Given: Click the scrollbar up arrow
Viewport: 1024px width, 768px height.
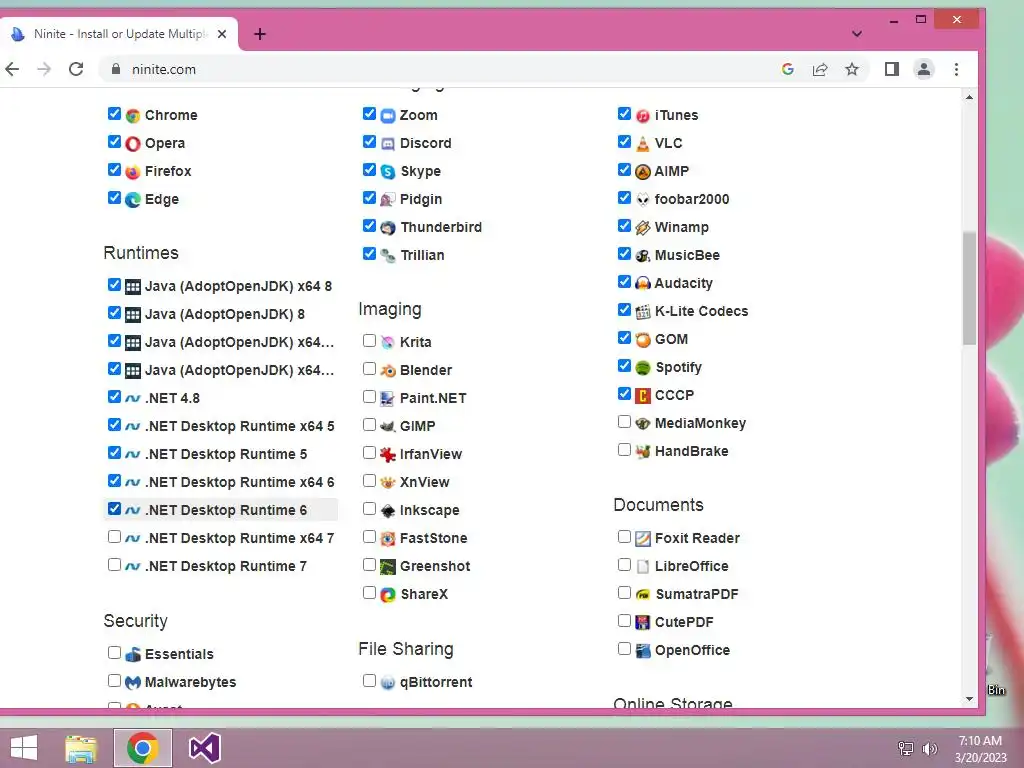Looking at the screenshot, I should [x=969, y=97].
